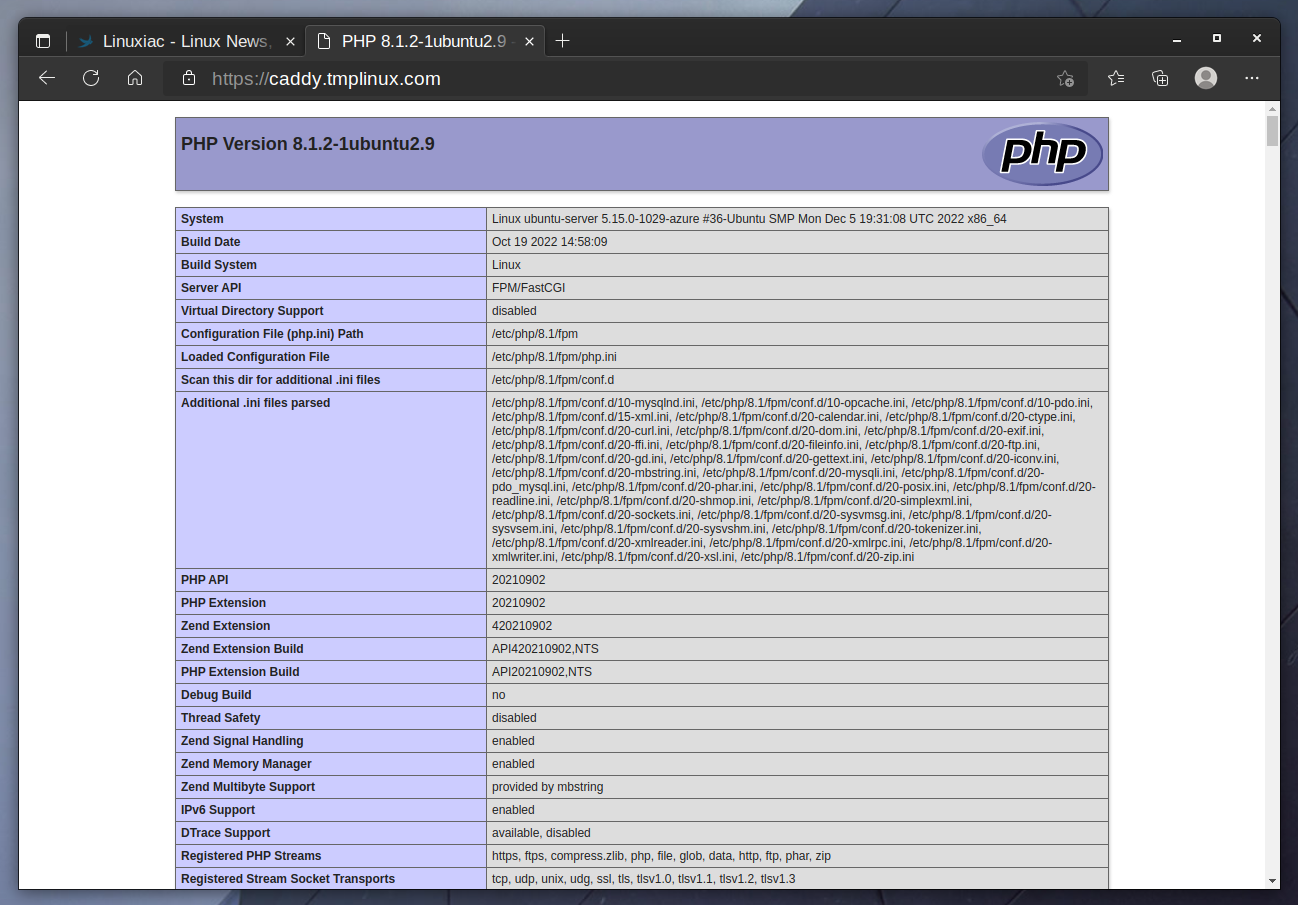1298x905 pixels.
Task: Open the browser home page icon
Action: pos(135,78)
